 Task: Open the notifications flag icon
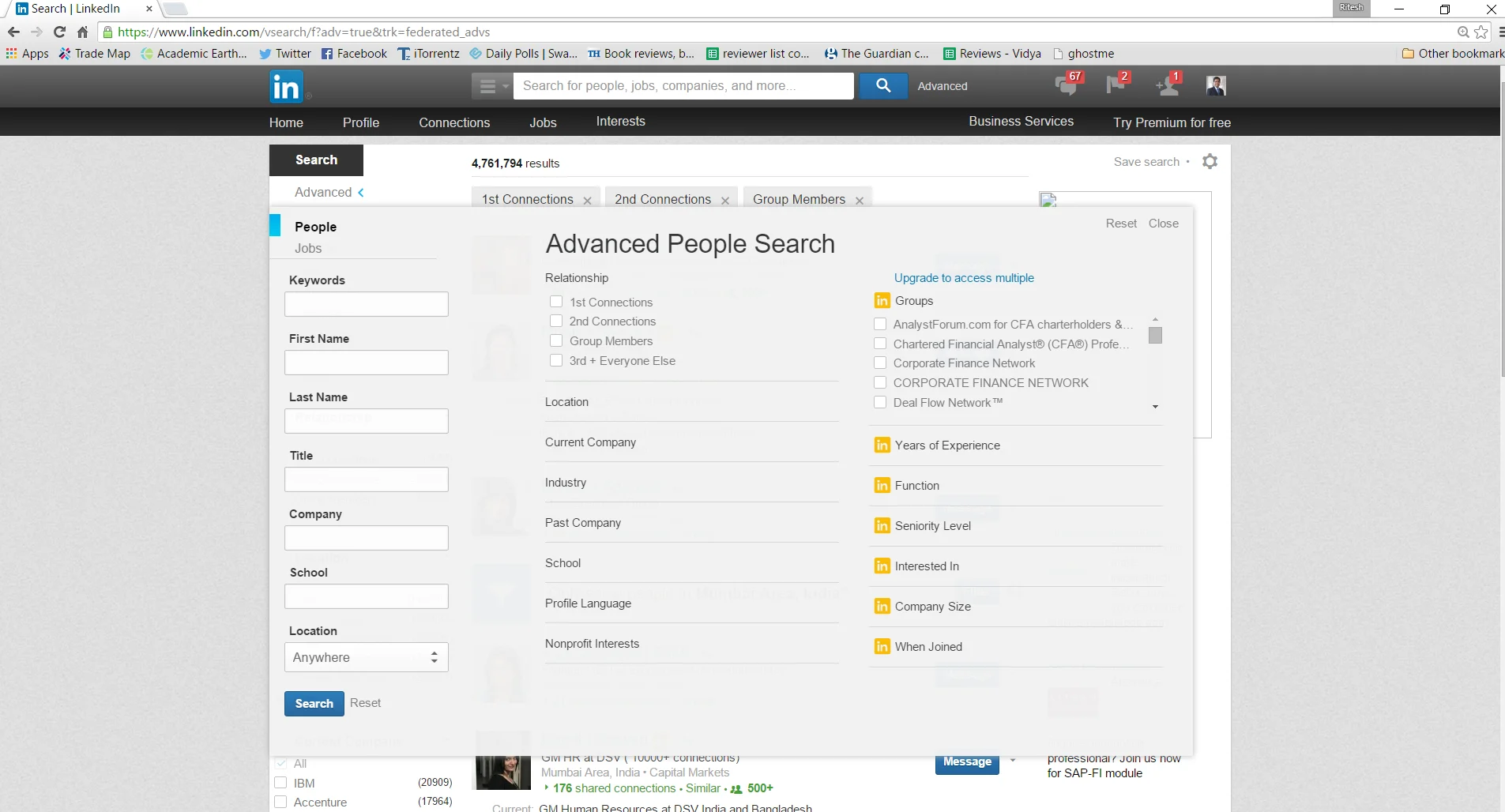[x=1116, y=85]
